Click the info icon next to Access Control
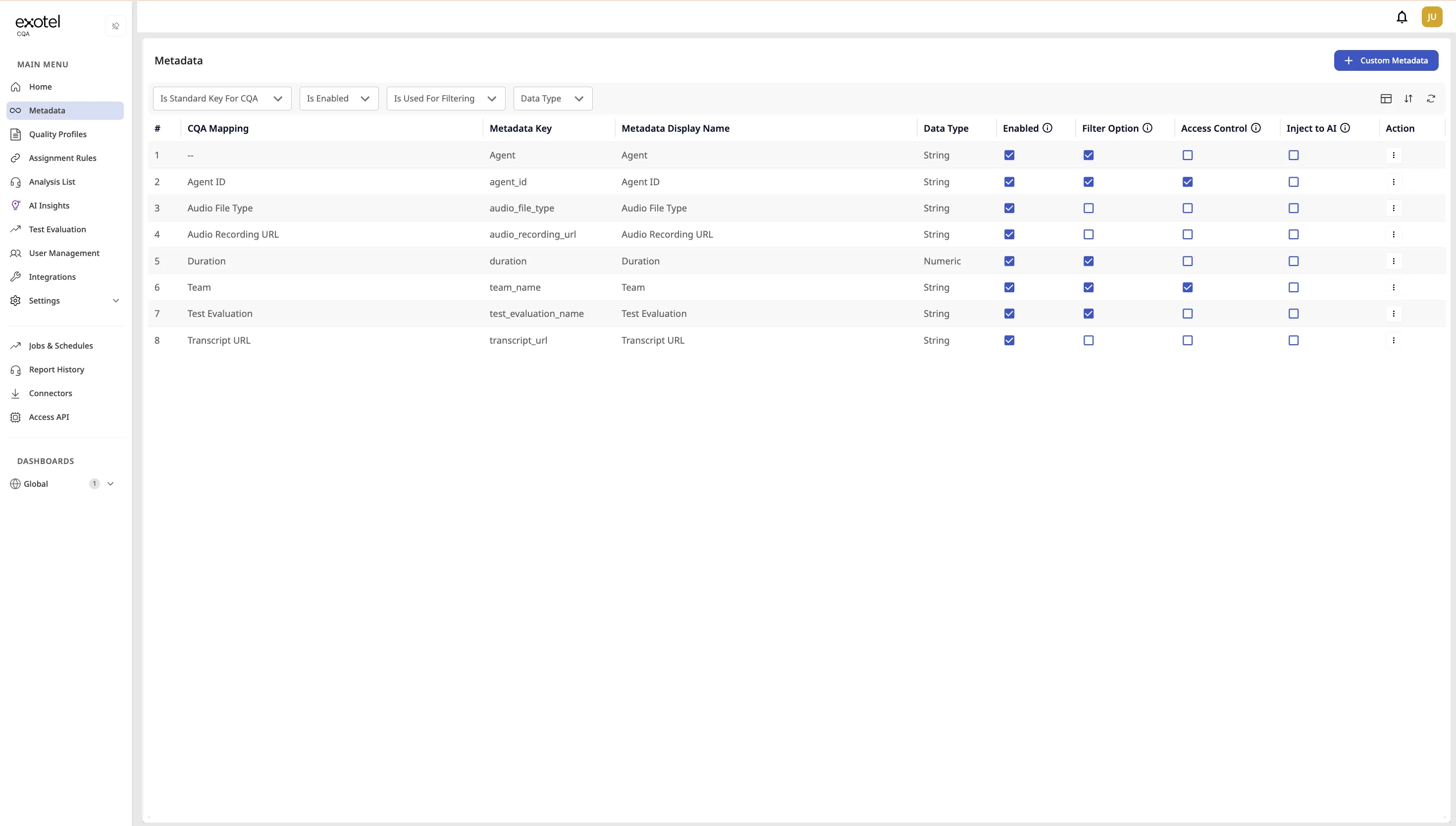The width and height of the screenshot is (1456, 826). [x=1256, y=128]
